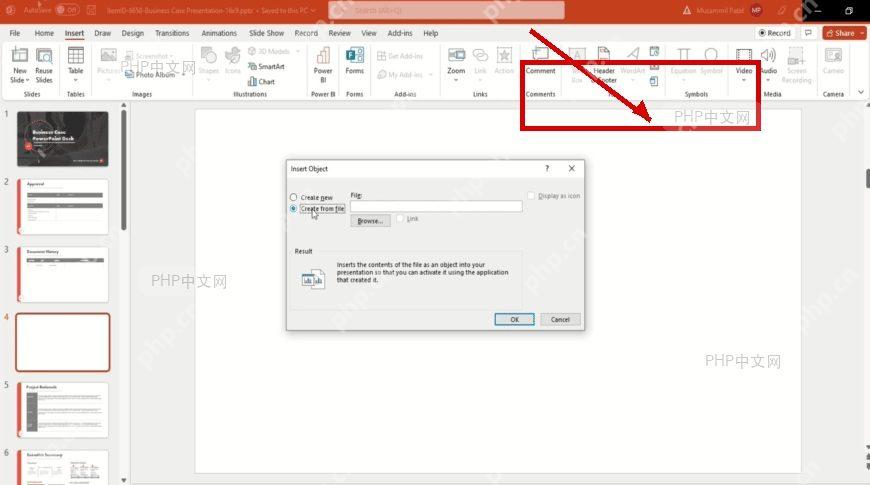Click Get Add-ins

pyautogui.click(x=400, y=56)
